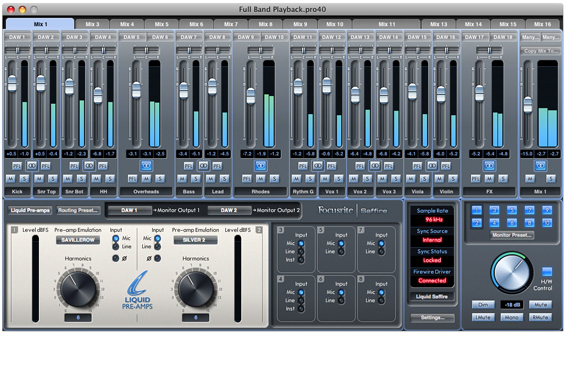566x369 pixels.
Task: Solo the Mix 1 output channel
Action: click(x=550, y=179)
